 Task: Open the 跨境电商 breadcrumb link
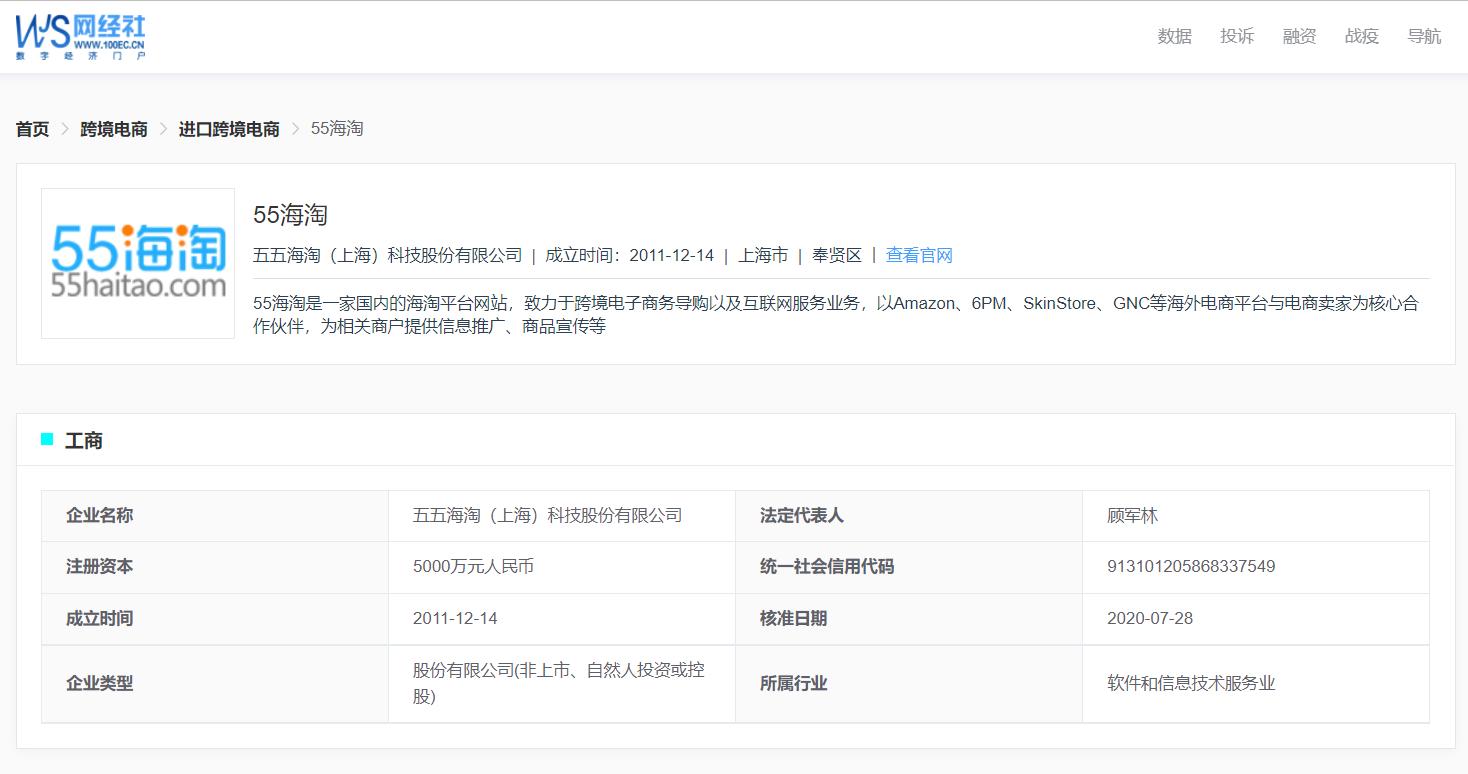click(113, 129)
